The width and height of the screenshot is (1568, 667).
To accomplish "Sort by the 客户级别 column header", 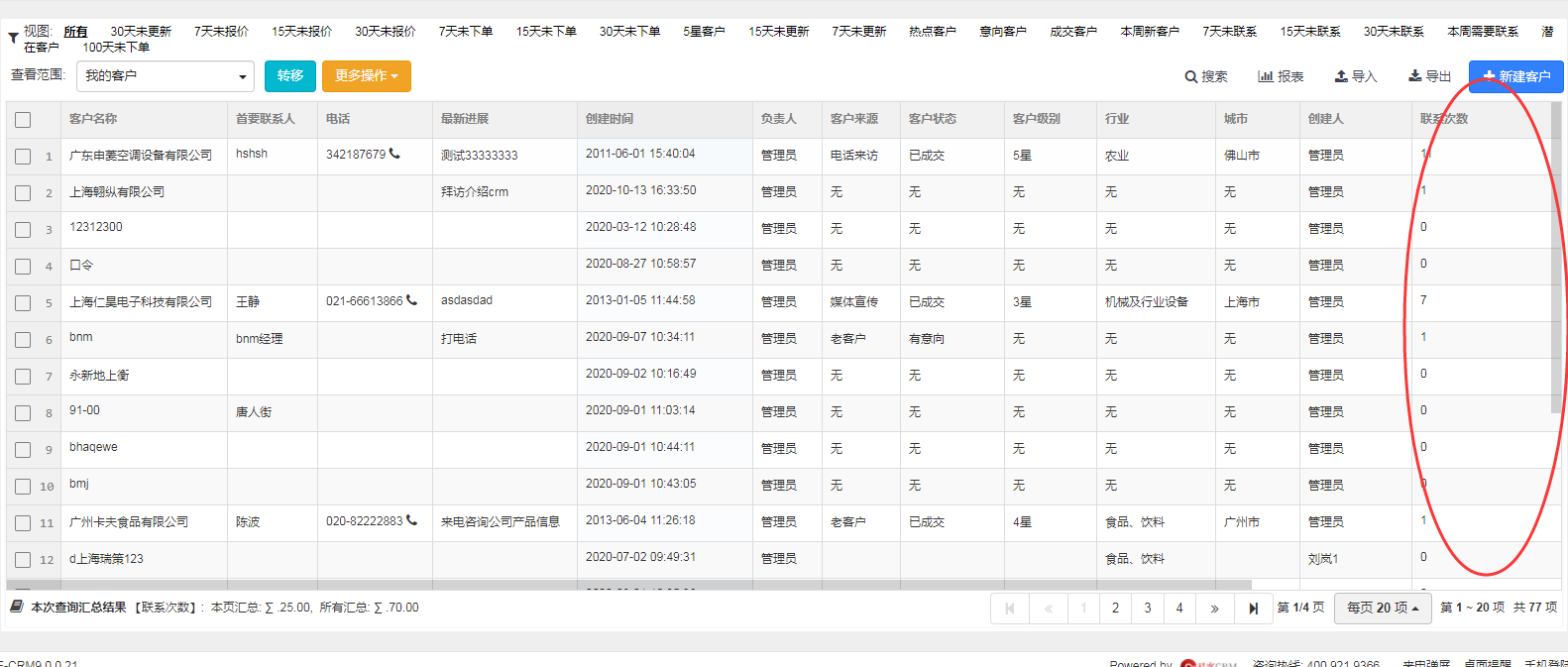I will [1037, 119].
